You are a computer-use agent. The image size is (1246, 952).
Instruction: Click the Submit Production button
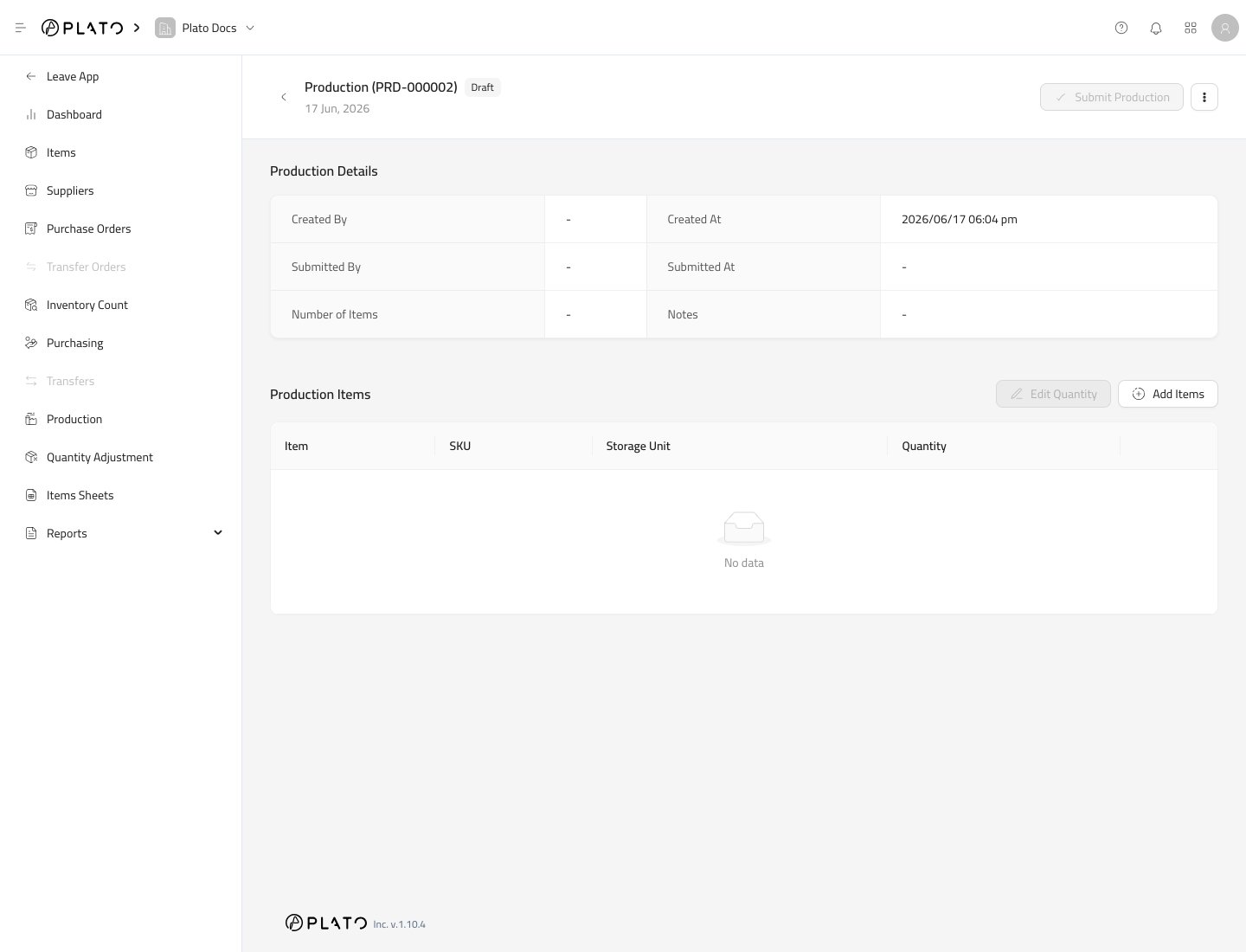pyautogui.click(x=1111, y=97)
